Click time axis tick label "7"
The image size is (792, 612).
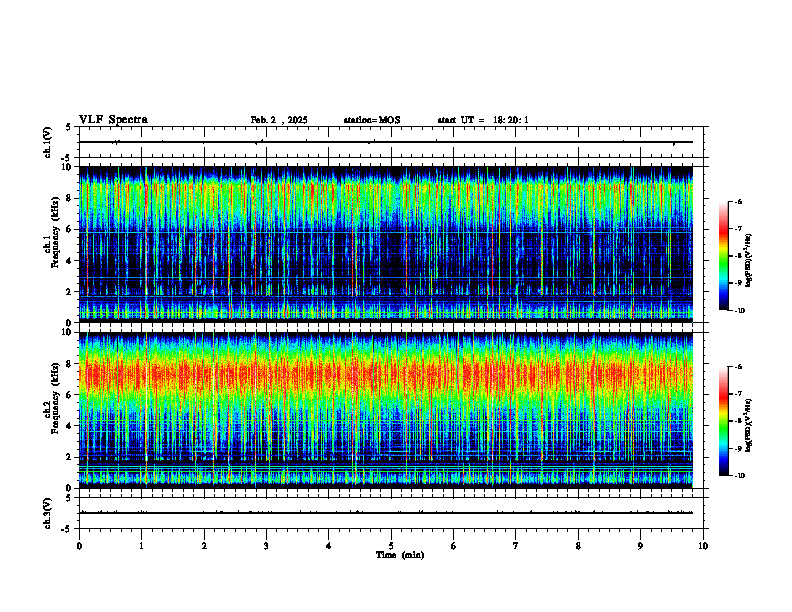tap(516, 546)
